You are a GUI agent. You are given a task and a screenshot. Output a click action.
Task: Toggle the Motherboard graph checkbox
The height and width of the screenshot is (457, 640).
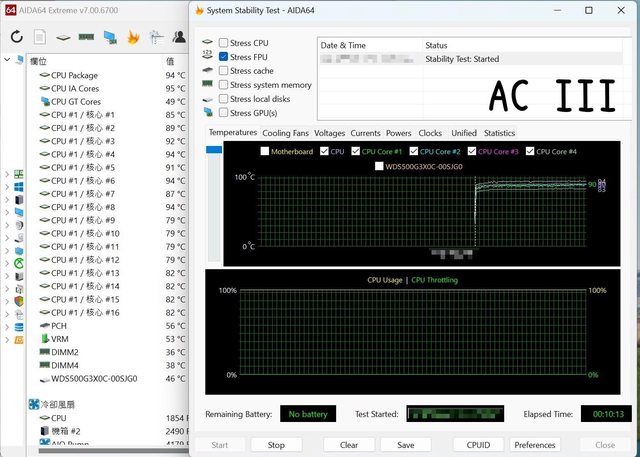click(x=264, y=152)
